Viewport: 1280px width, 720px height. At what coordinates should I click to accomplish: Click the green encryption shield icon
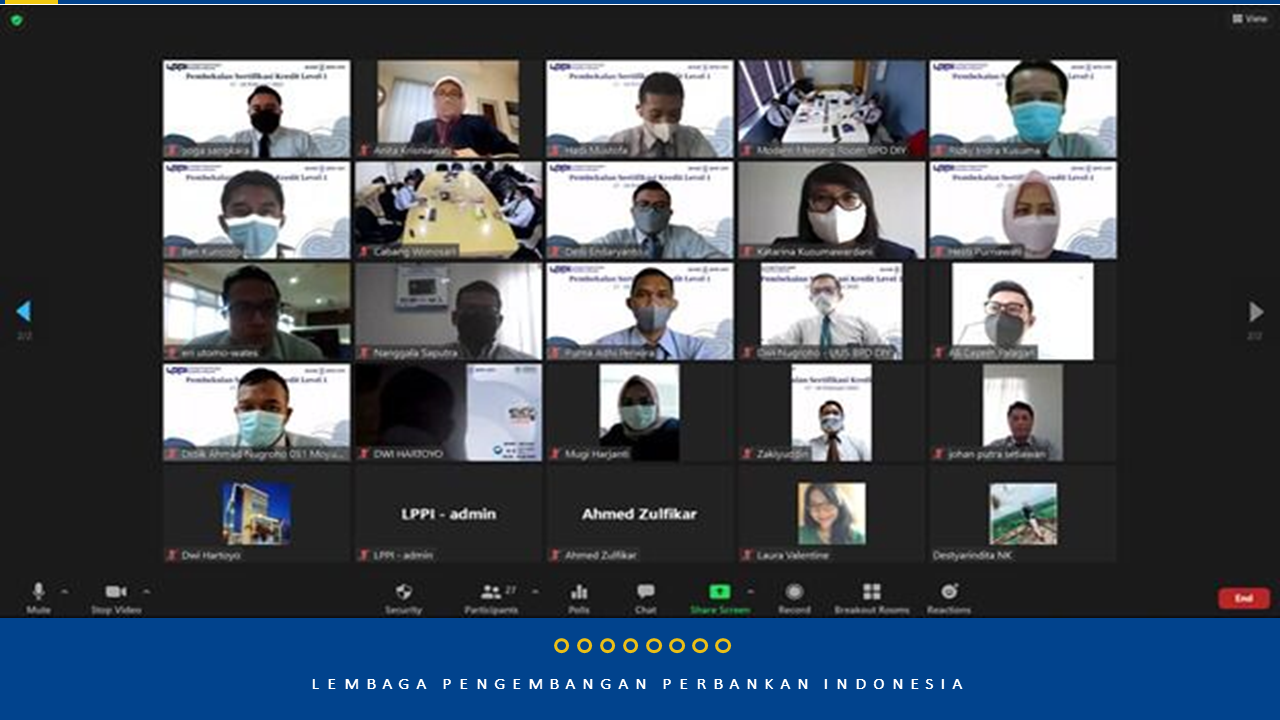16,20
